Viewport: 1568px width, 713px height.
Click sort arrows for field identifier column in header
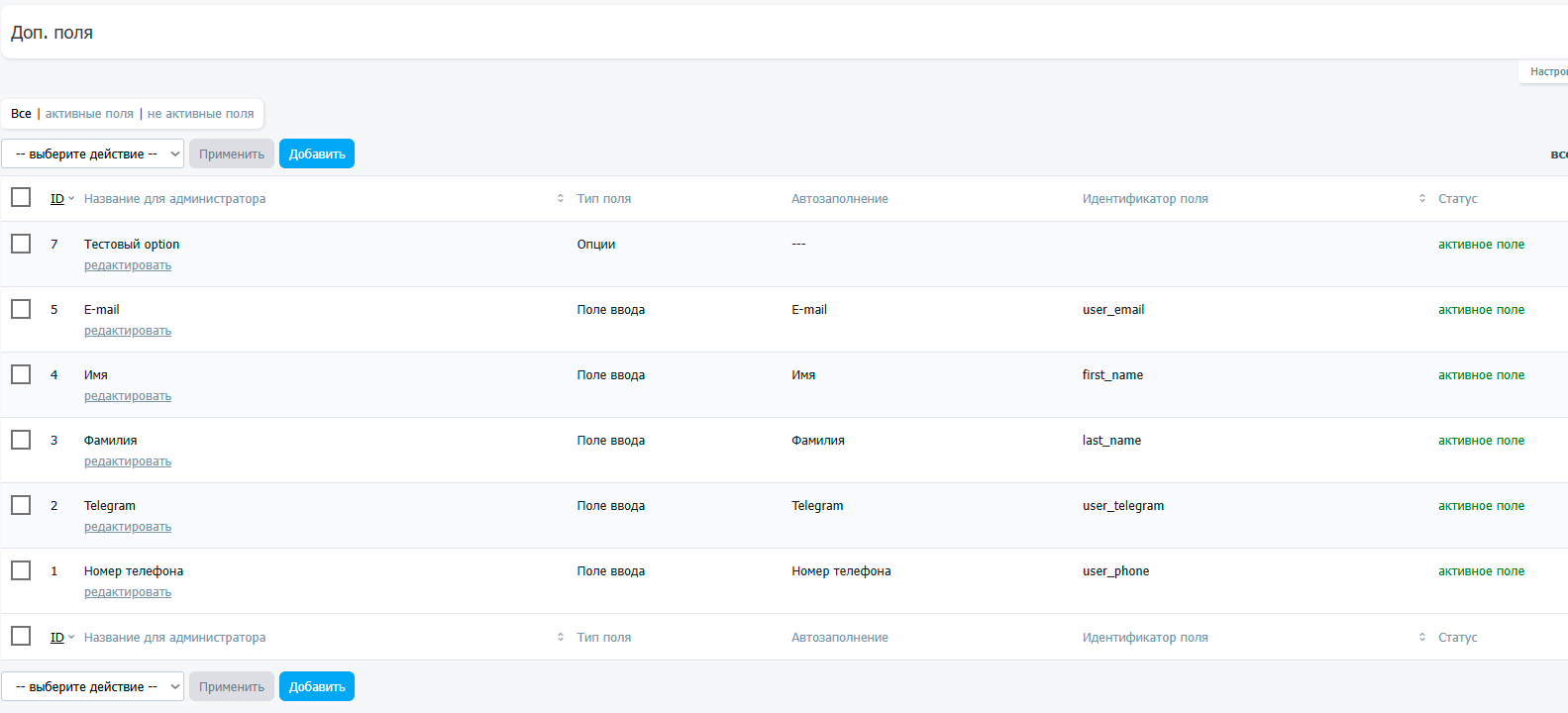[x=1422, y=199]
